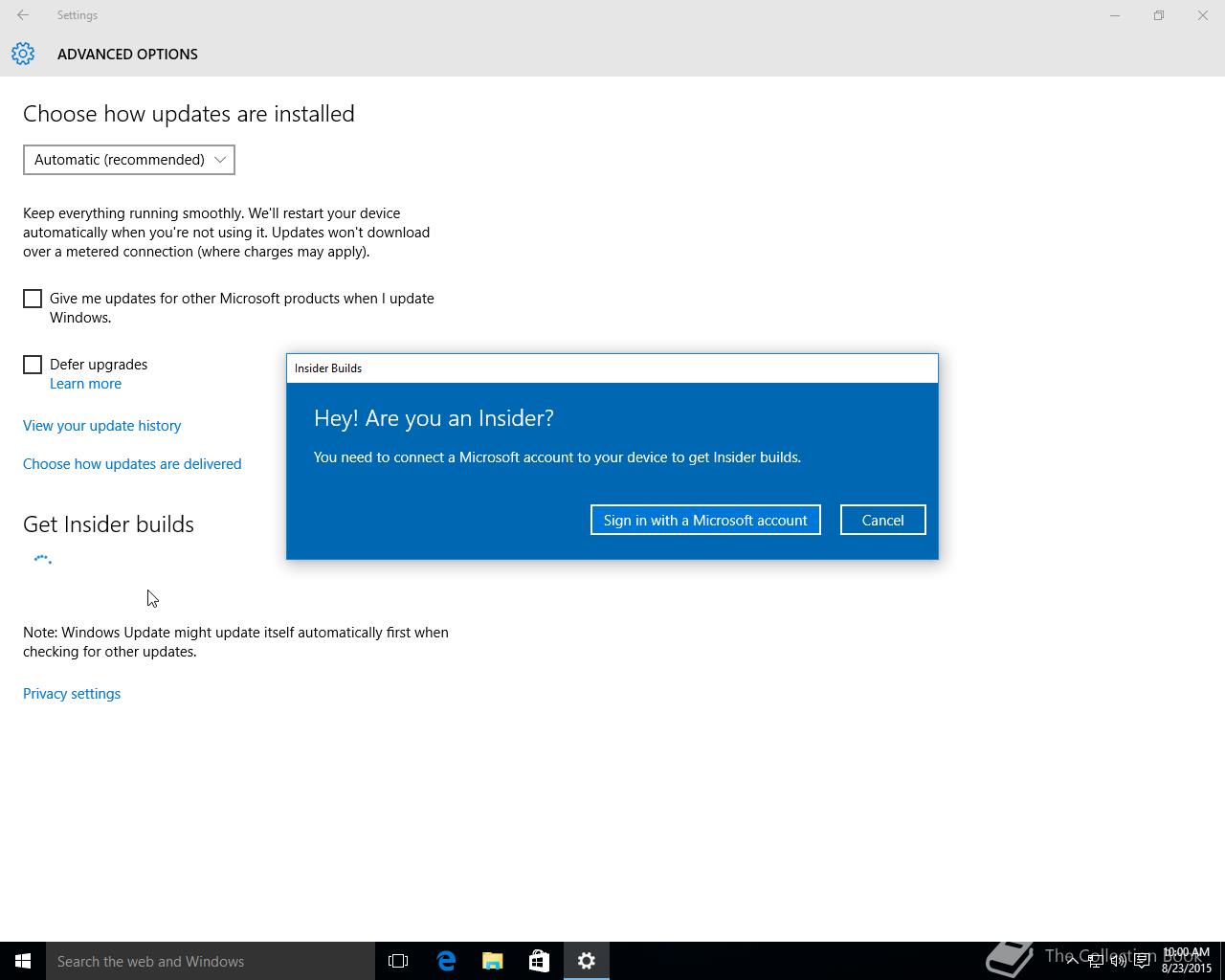The height and width of the screenshot is (980, 1225).
Task: Select the Settings app taskbar icon
Action: (x=587, y=961)
